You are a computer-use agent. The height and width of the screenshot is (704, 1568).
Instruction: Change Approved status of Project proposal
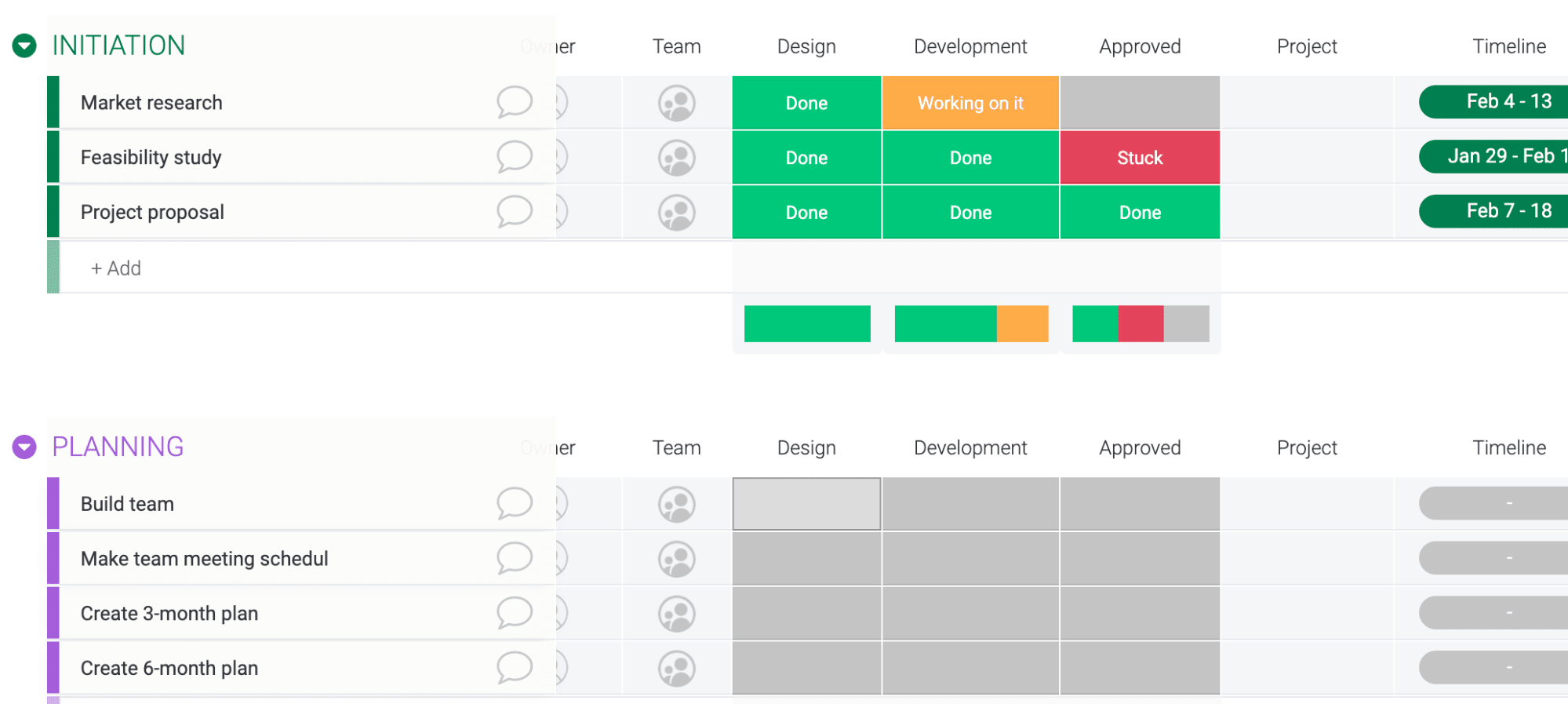pos(1140,213)
